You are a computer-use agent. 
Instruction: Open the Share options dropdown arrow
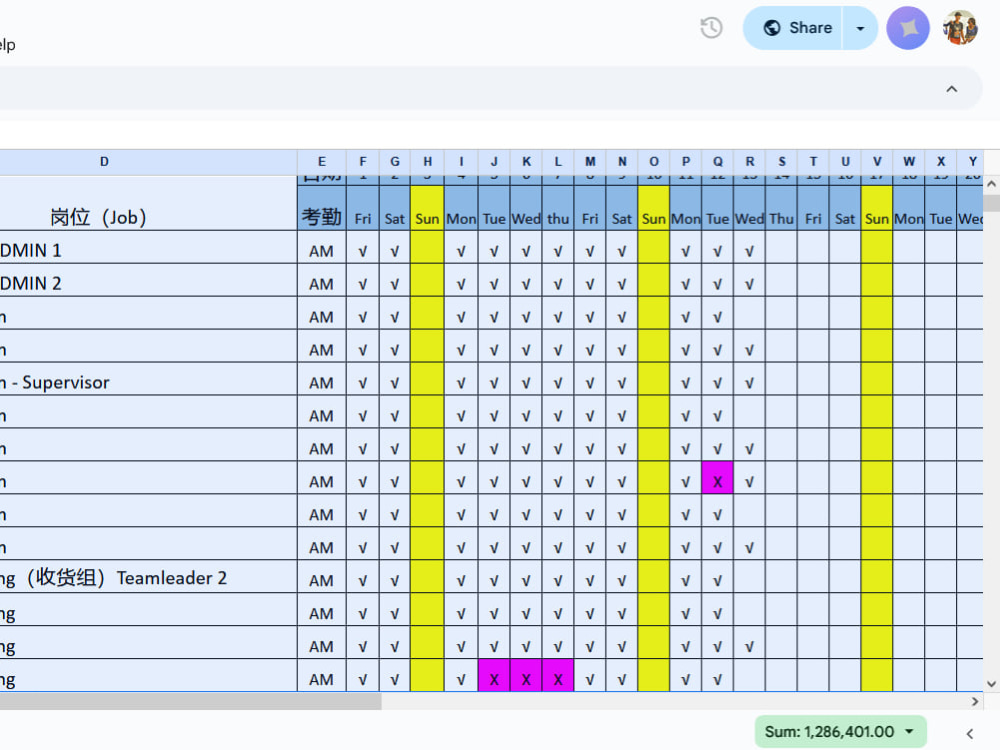click(x=860, y=28)
